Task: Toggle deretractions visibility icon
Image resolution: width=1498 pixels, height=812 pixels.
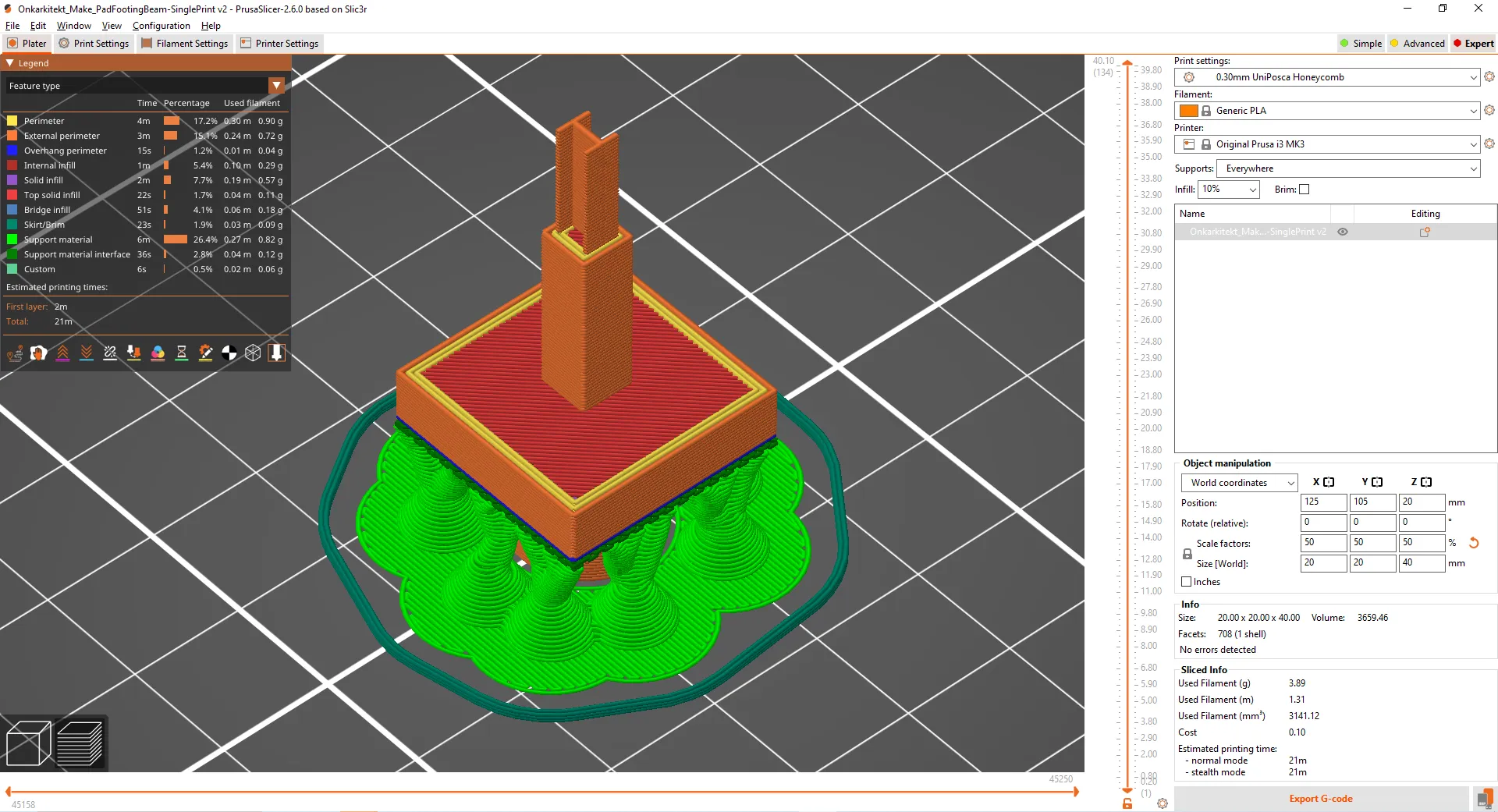Action: point(87,353)
